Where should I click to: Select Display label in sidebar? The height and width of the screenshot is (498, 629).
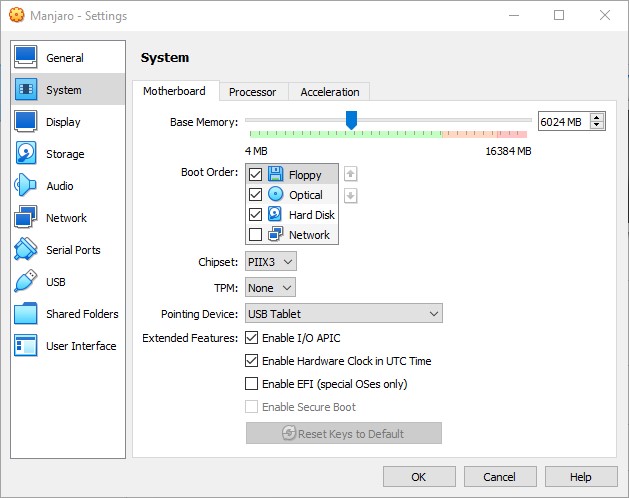click(x=63, y=122)
